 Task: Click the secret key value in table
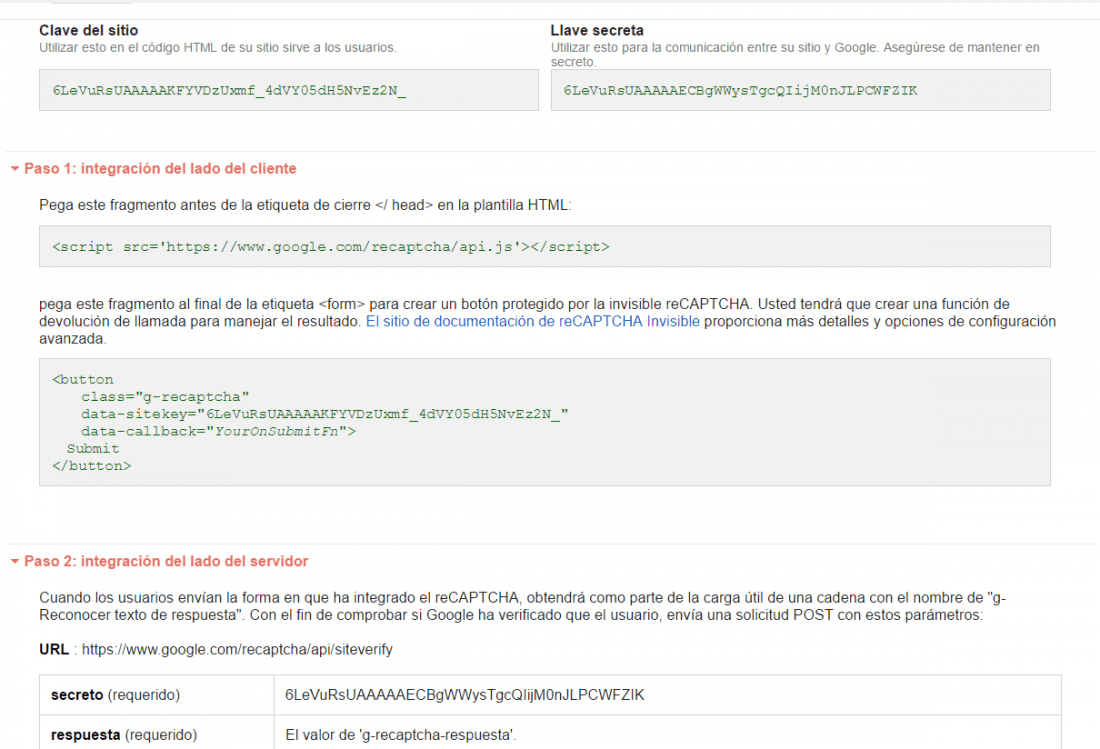[x=464, y=695]
